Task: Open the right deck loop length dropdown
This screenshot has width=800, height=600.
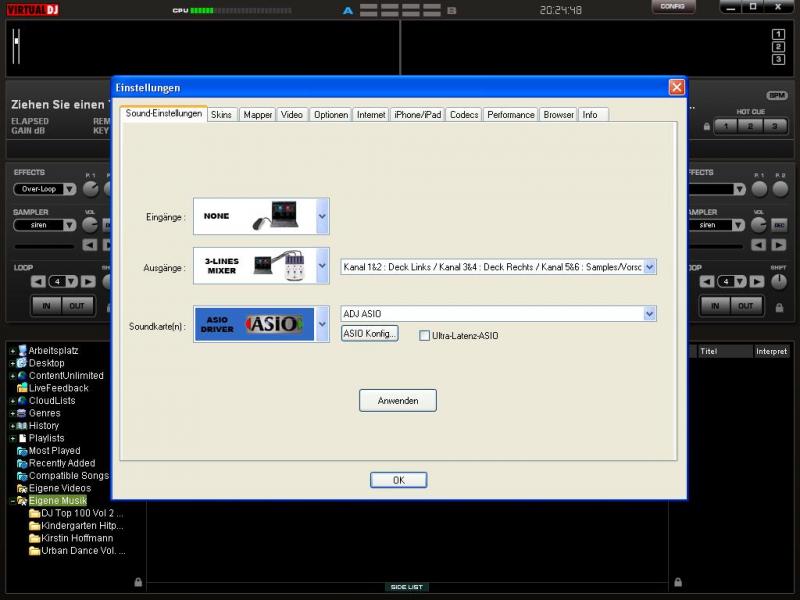Action: tap(740, 282)
